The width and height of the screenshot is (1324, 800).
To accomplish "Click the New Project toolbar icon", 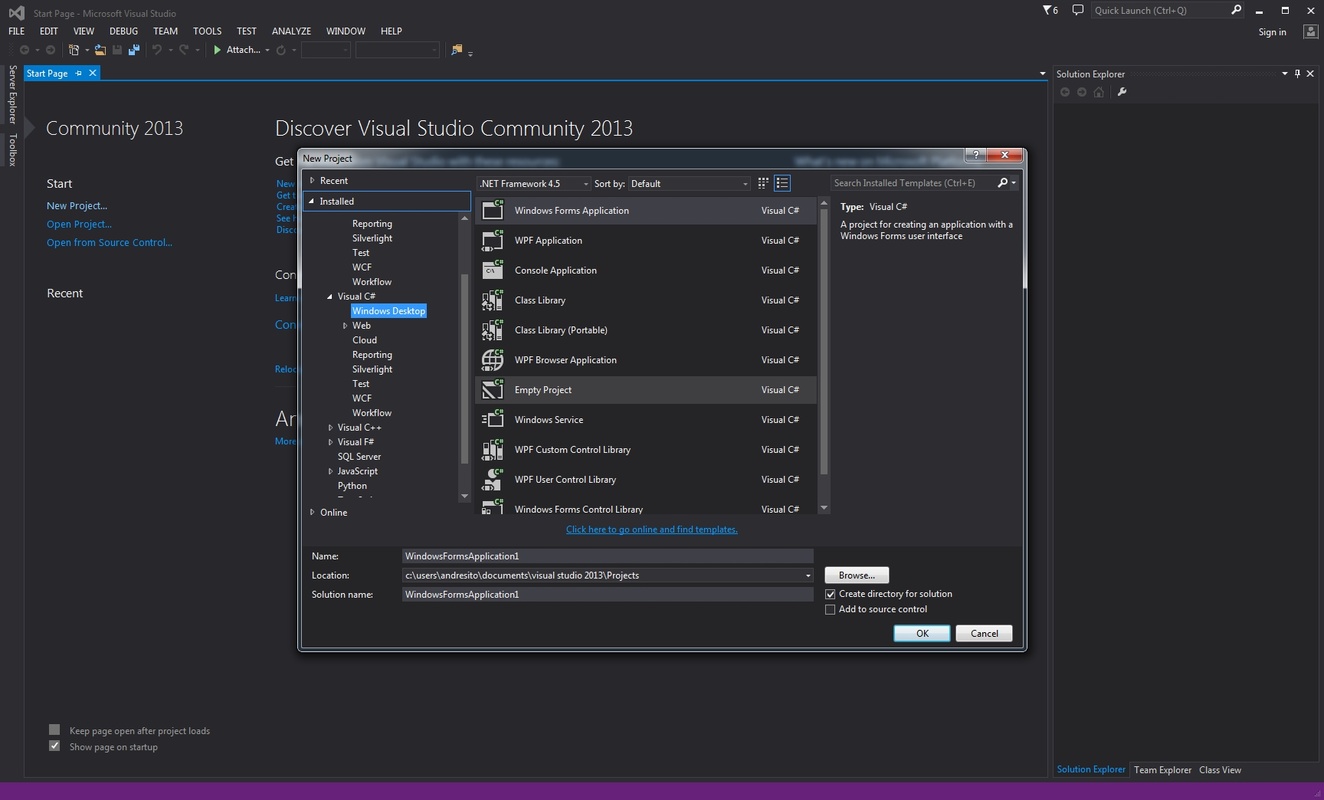I will click(x=74, y=50).
